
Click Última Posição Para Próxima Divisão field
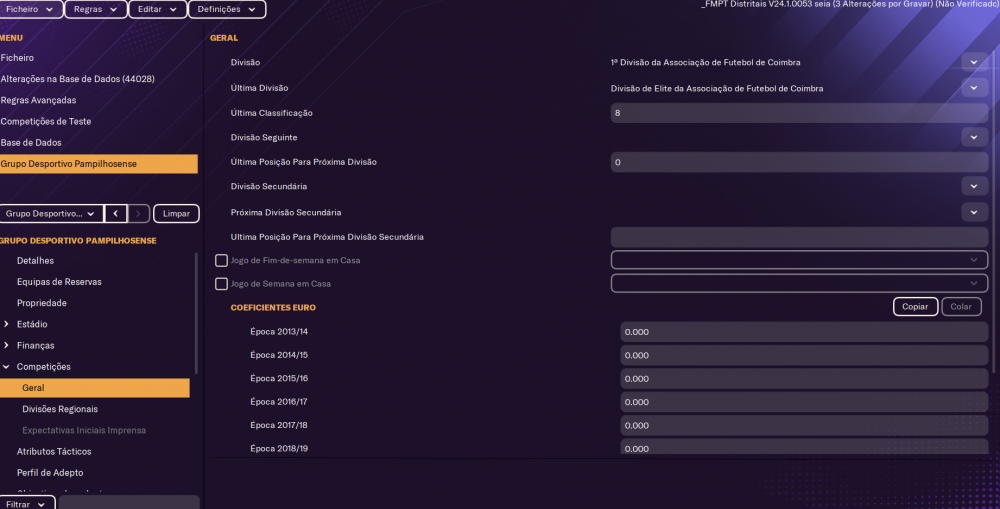(x=799, y=162)
